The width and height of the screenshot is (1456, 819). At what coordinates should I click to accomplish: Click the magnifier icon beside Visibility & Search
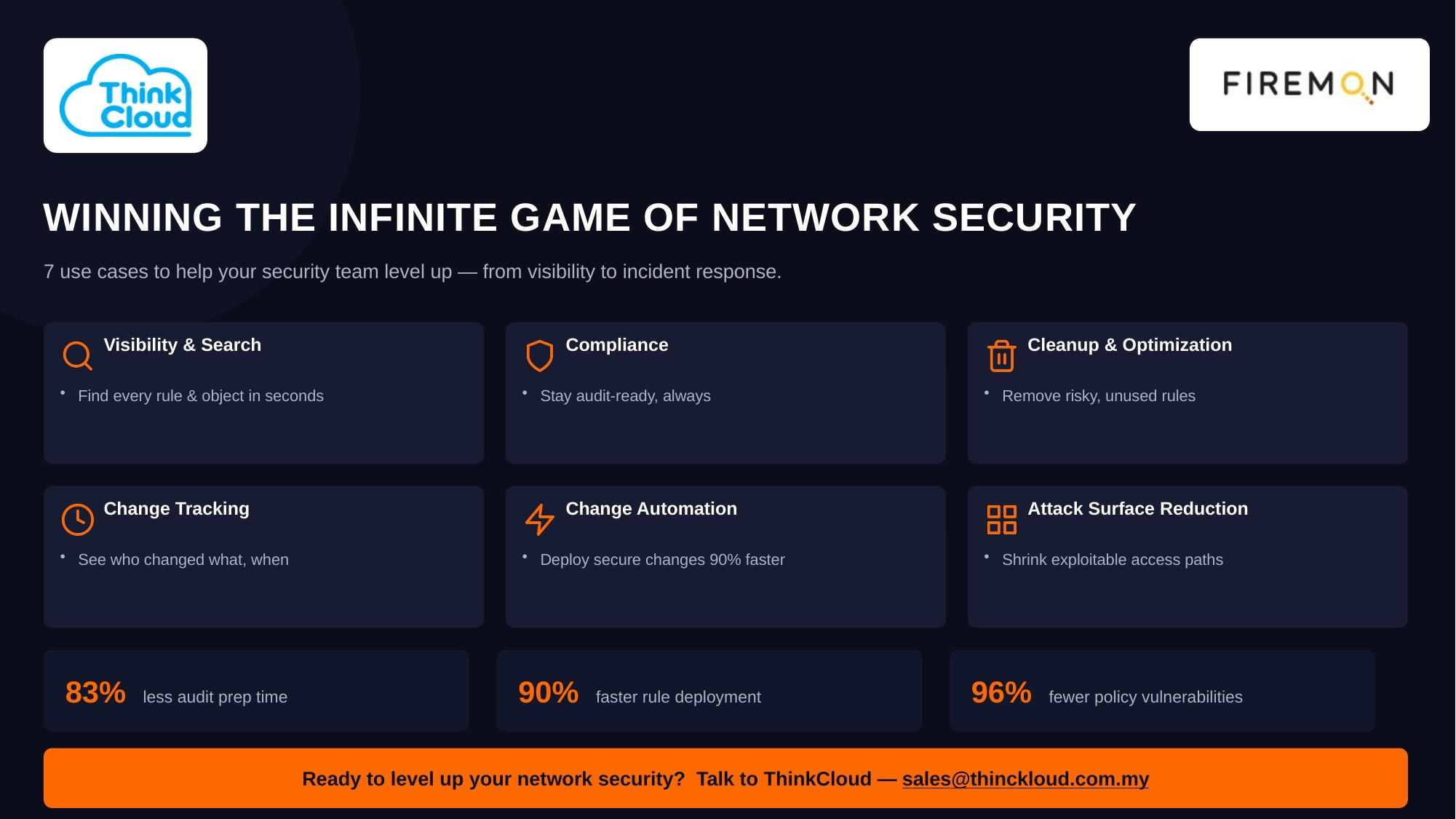(x=77, y=355)
